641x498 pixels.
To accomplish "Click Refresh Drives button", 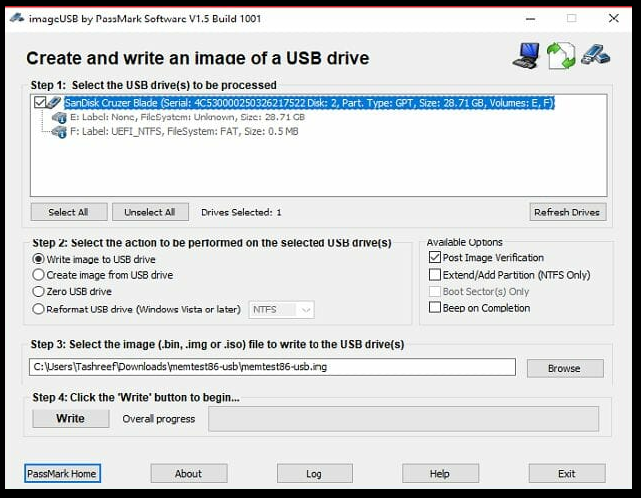I will [567, 212].
